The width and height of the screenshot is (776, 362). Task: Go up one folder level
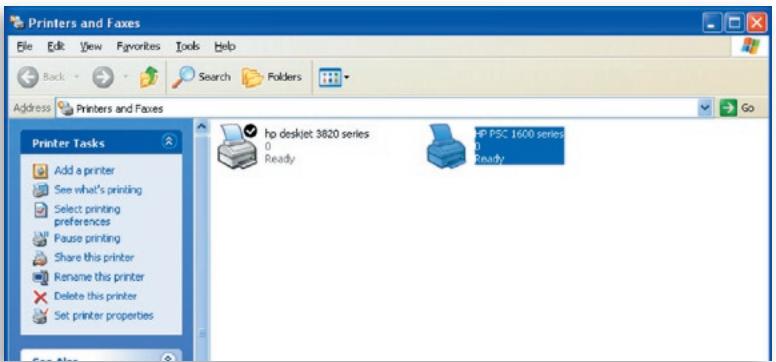(149, 78)
